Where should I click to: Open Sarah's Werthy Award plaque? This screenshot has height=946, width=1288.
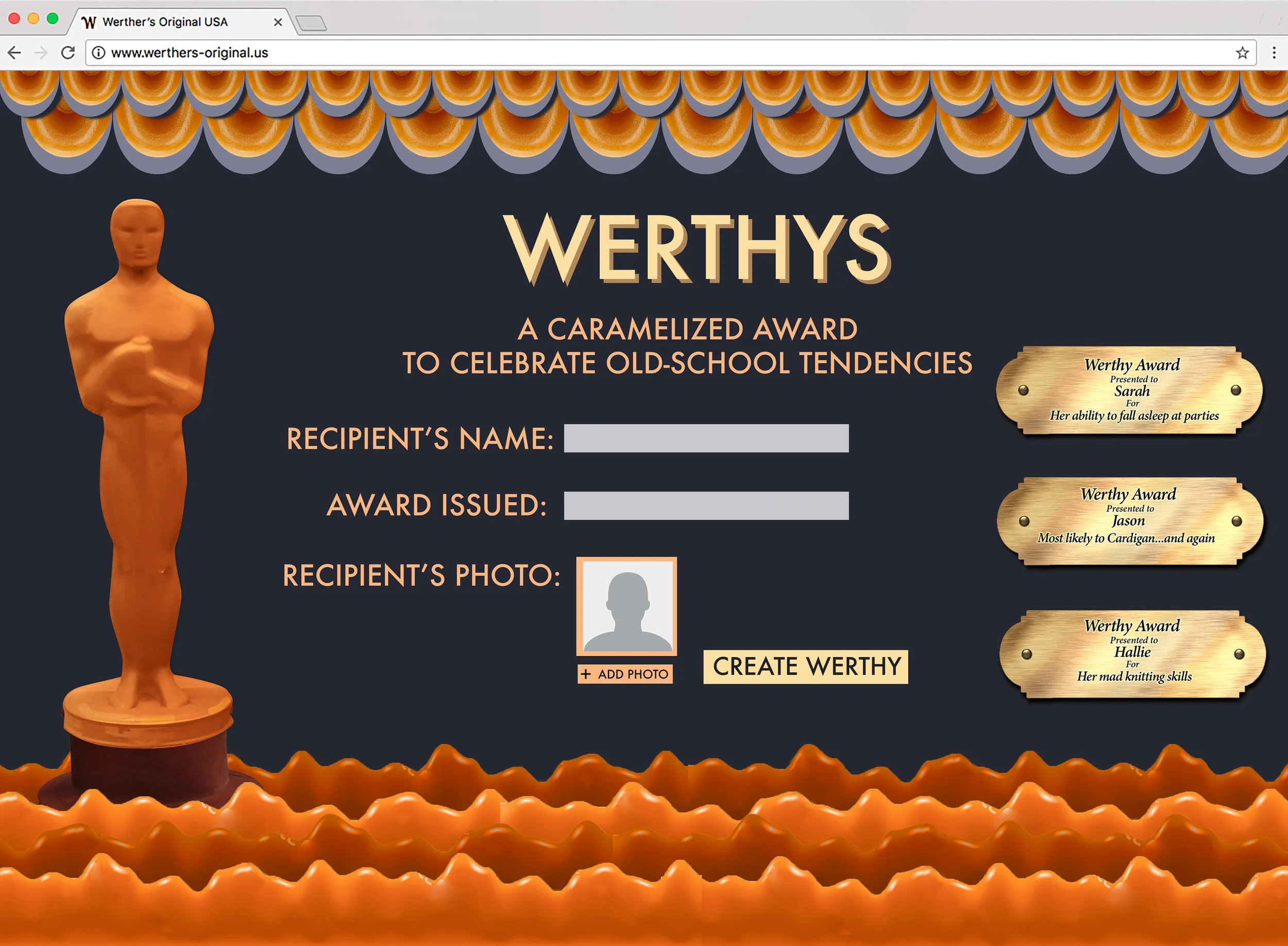(x=1129, y=391)
